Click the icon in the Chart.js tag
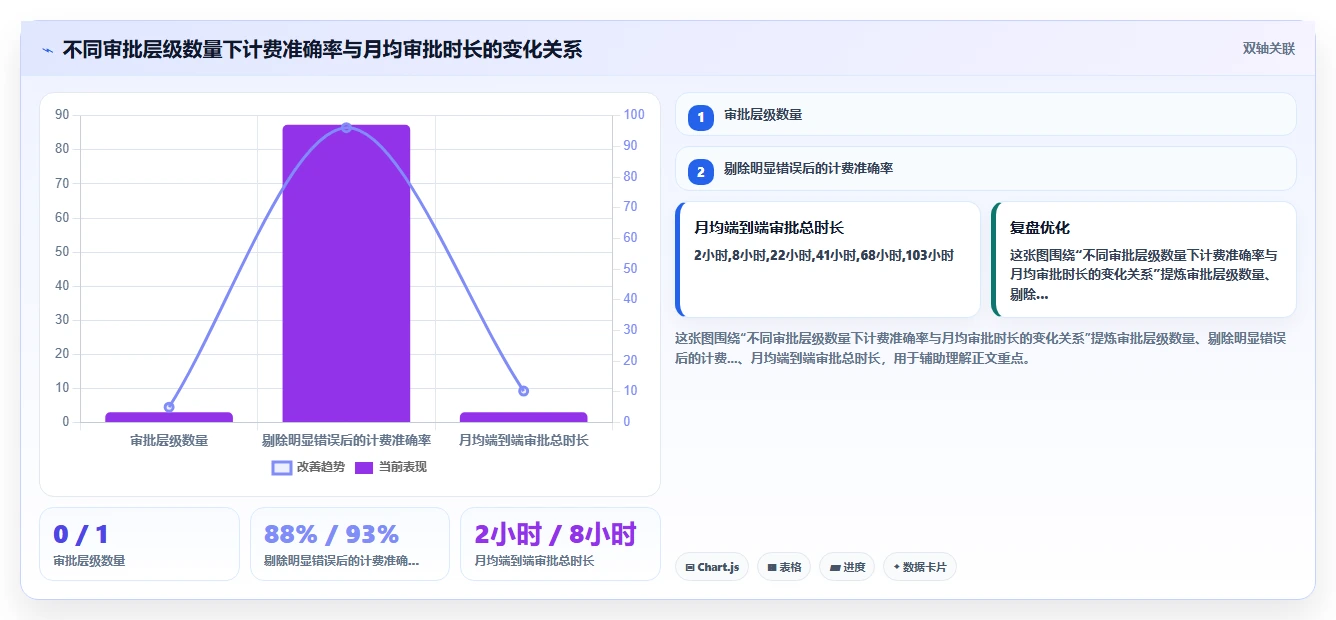1336x620 pixels. [x=690, y=568]
